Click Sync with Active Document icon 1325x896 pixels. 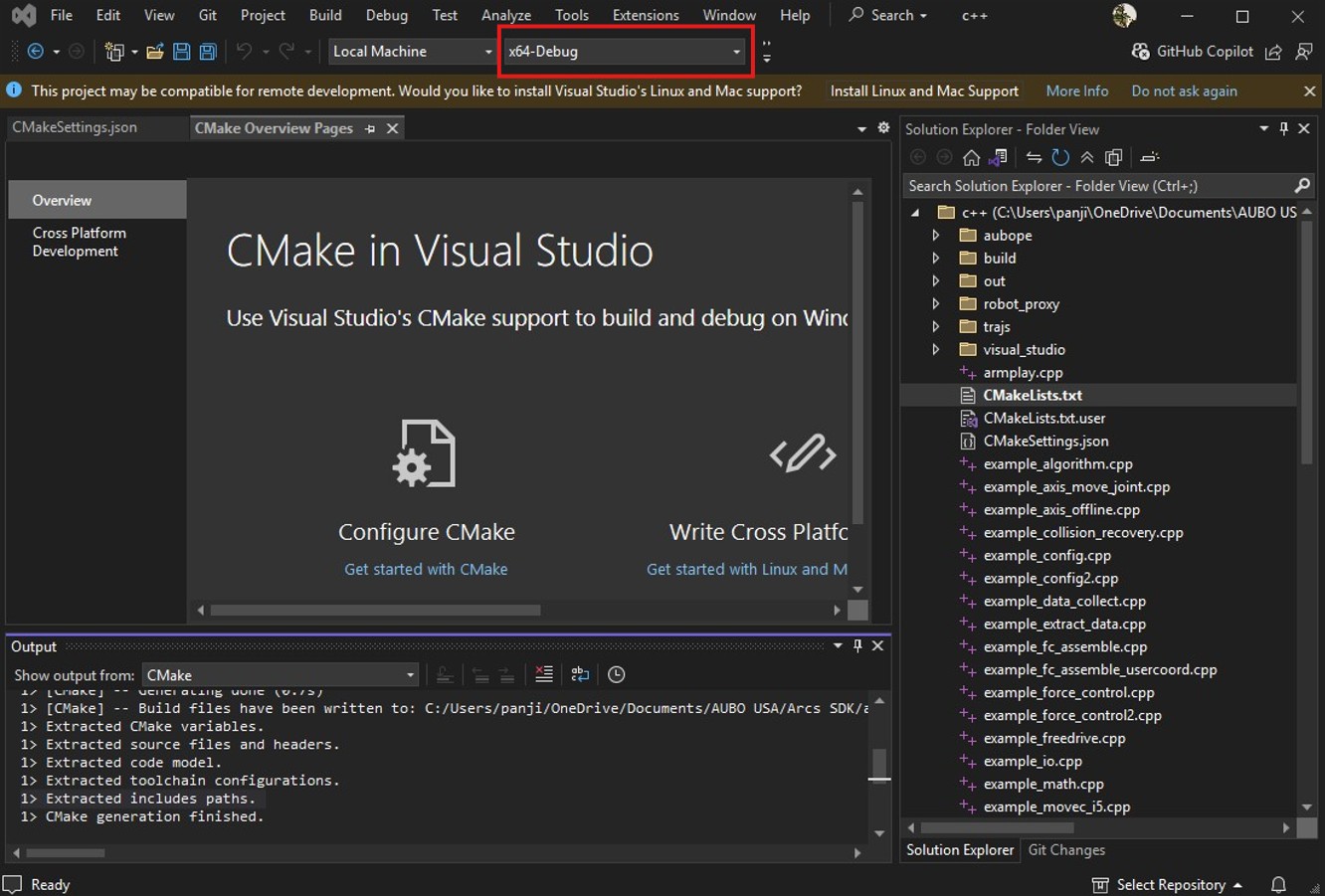pos(1035,157)
